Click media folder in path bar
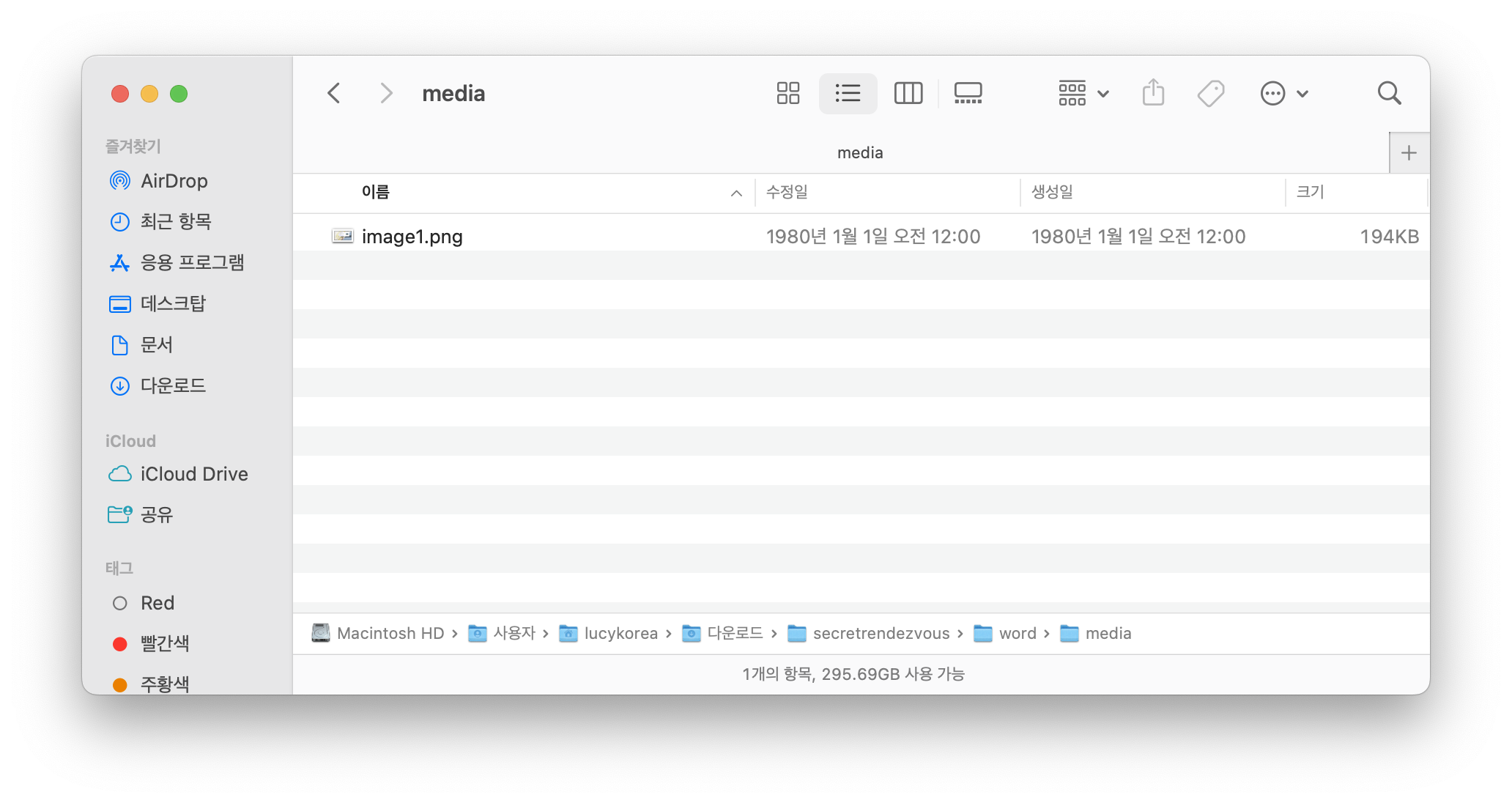 (1096, 633)
